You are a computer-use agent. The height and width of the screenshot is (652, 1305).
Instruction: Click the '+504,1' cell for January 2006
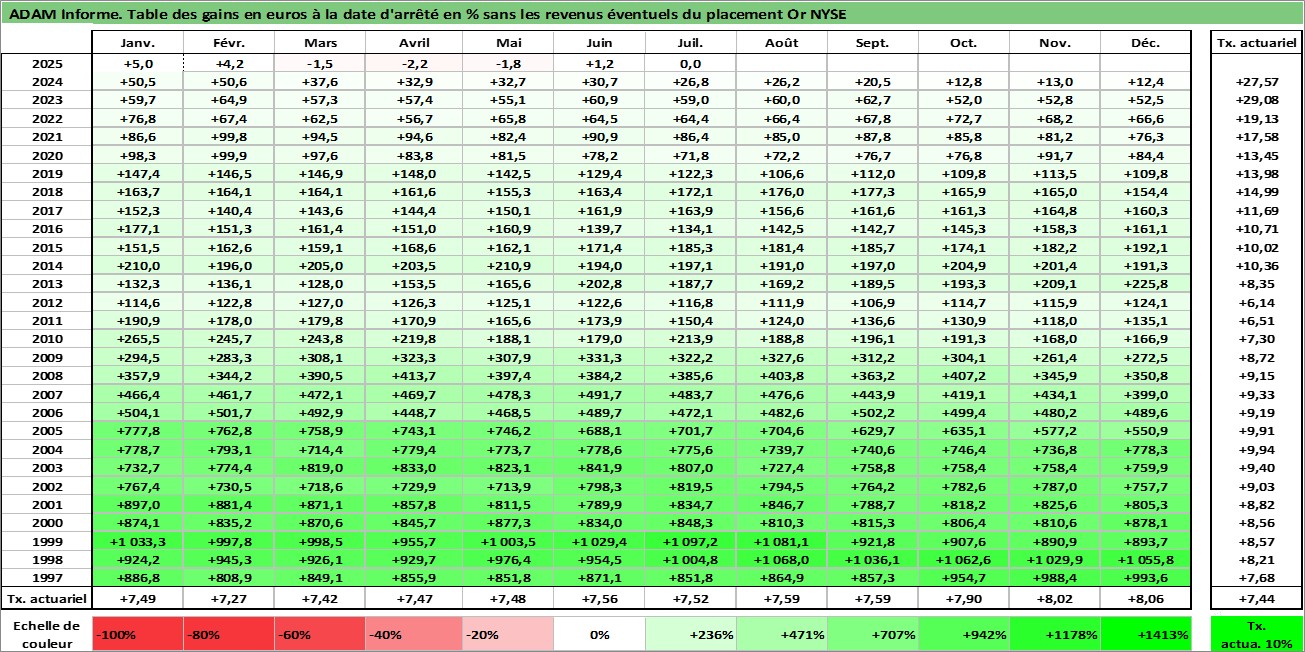[x=138, y=413]
